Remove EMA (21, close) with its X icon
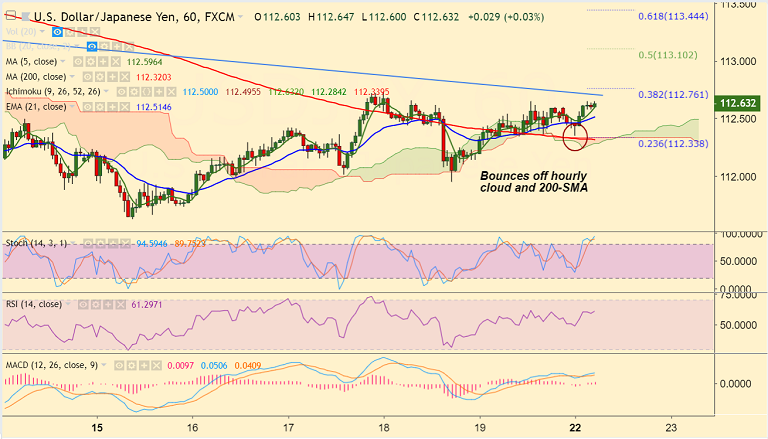 [x=124, y=107]
